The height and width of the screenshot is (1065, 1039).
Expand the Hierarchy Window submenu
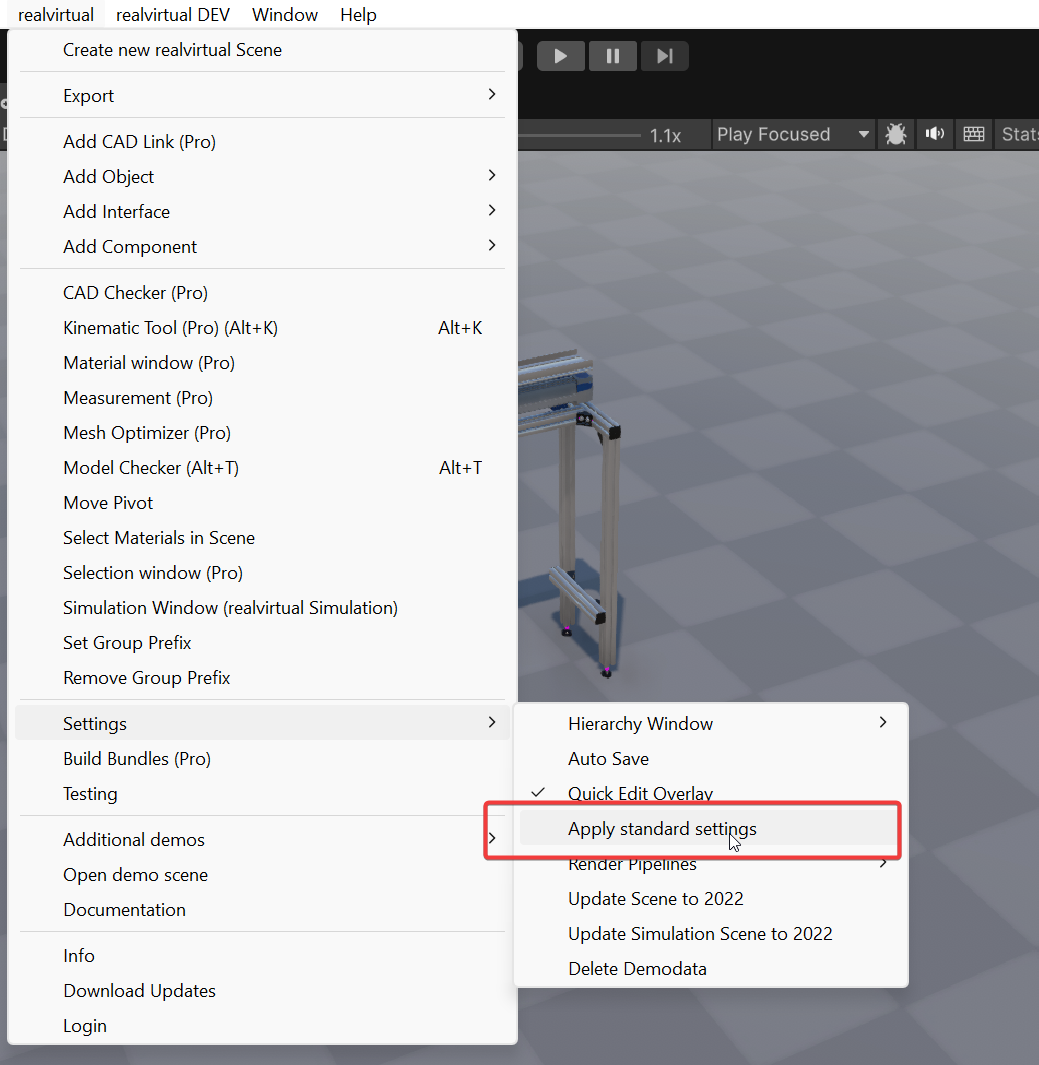(x=710, y=723)
